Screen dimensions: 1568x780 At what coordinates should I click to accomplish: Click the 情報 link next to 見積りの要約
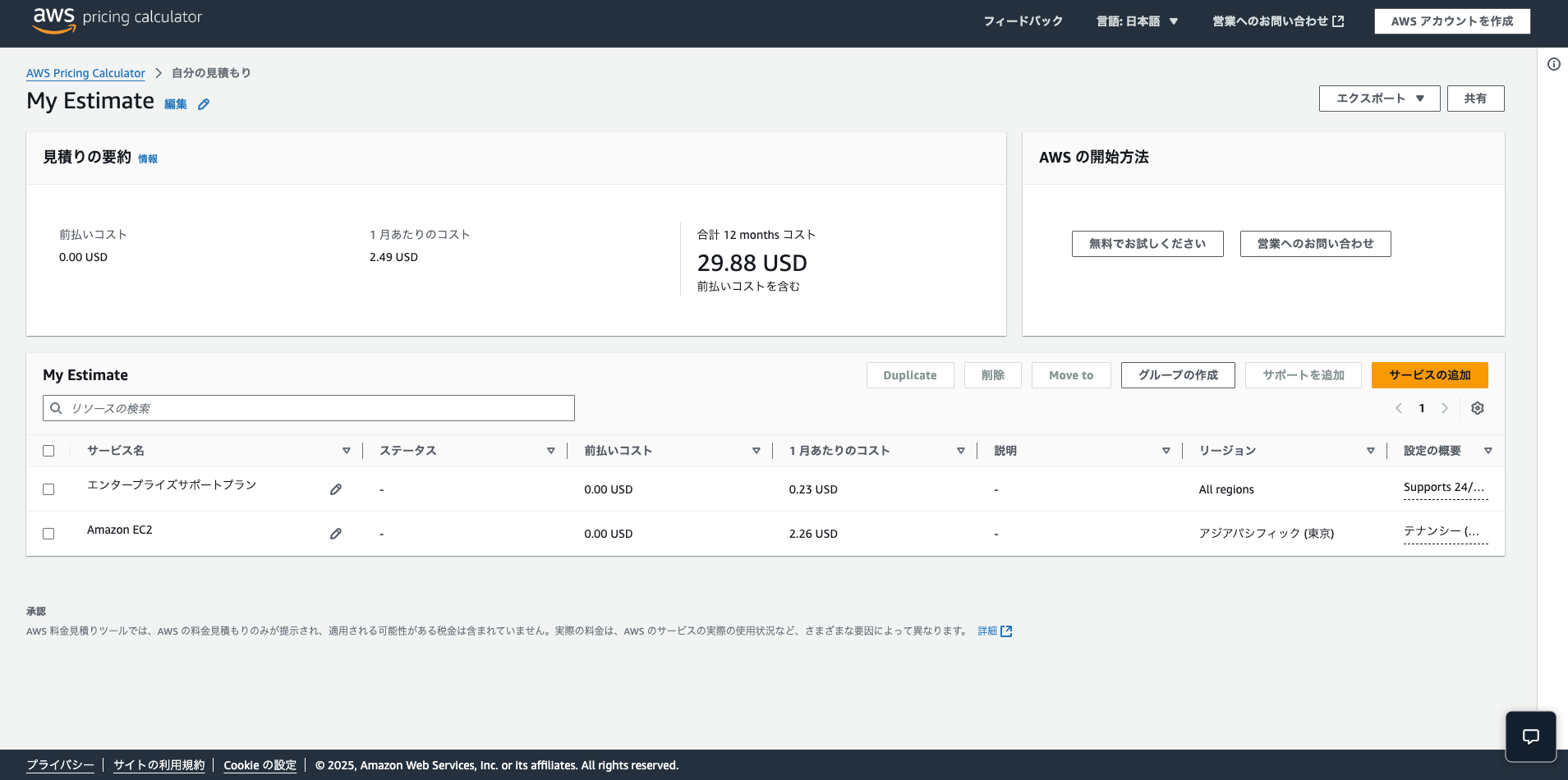point(148,159)
